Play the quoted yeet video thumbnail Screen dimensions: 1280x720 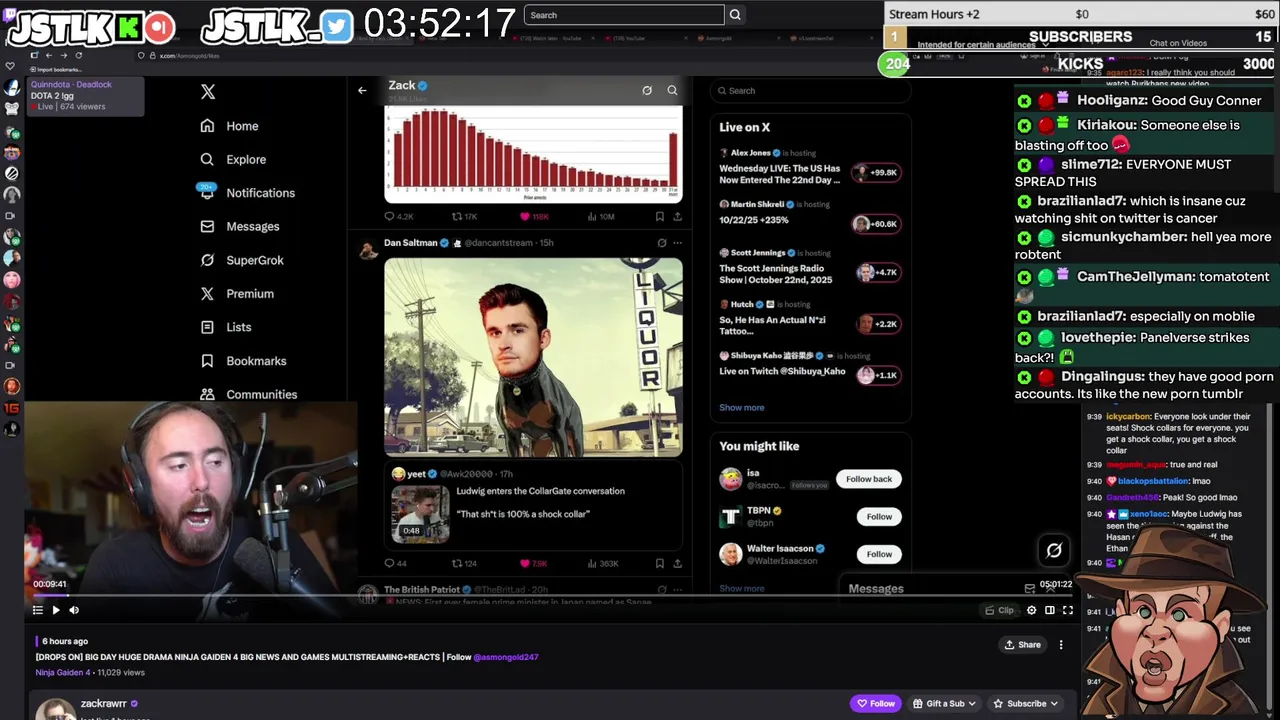(x=420, y=513)
